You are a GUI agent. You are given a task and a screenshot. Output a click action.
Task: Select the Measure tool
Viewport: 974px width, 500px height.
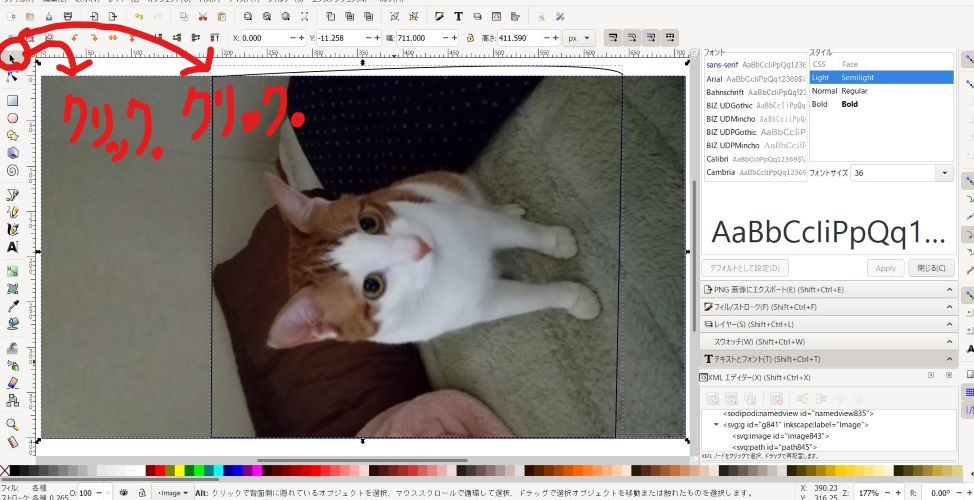(12, 442)
